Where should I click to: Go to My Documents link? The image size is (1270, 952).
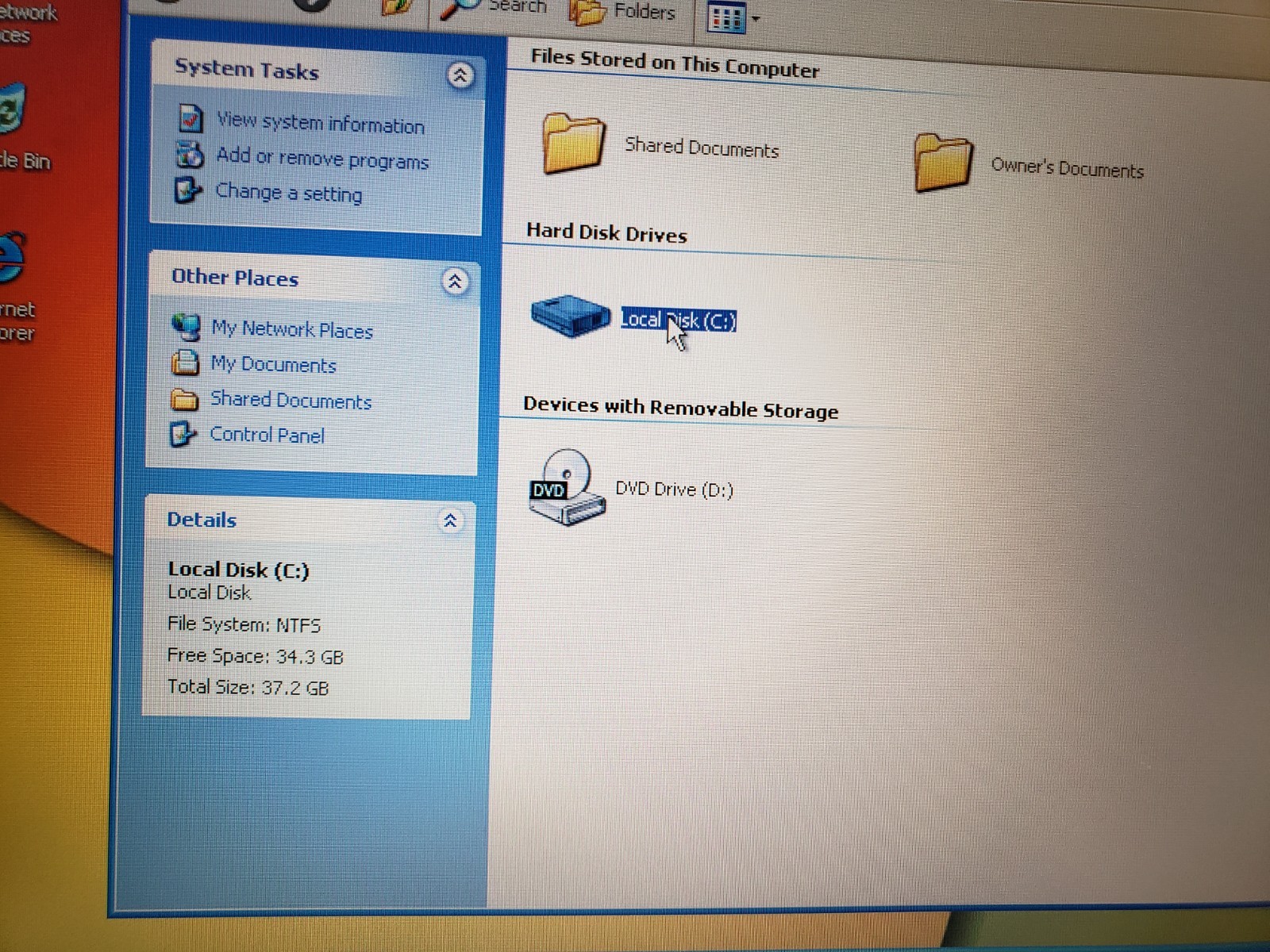(x=274, y=364)
